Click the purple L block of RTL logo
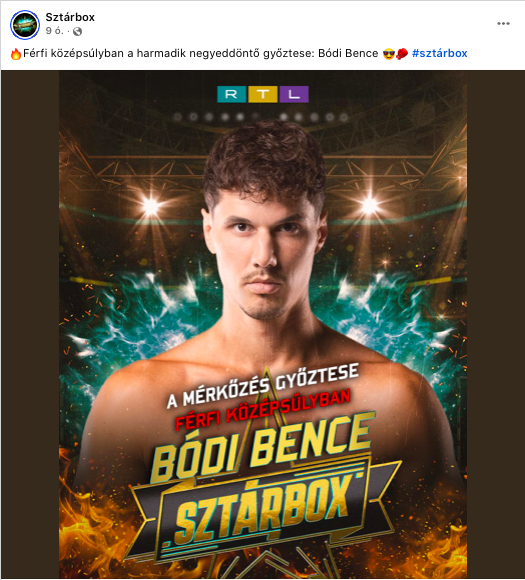This screenshot has height=580, width=525. tap(294, 94)
